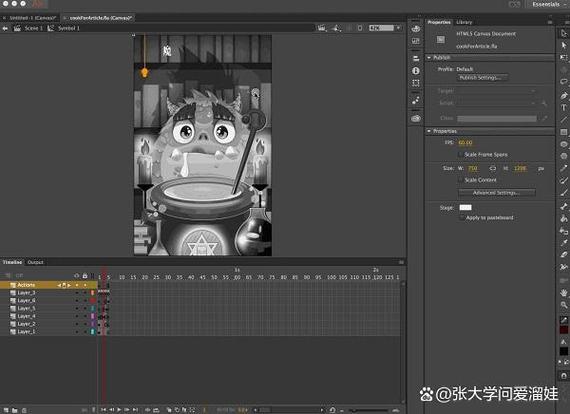Screen dimensions: 570x414
Task: Select the Oval tool
Action: [x=564, y=144]
